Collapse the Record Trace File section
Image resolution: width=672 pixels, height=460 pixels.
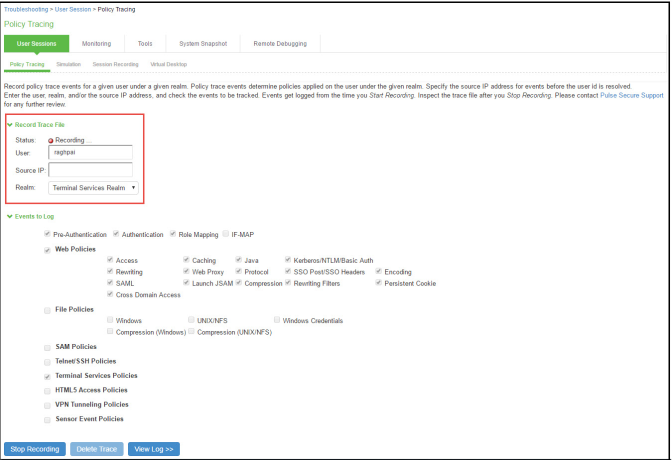10,125
